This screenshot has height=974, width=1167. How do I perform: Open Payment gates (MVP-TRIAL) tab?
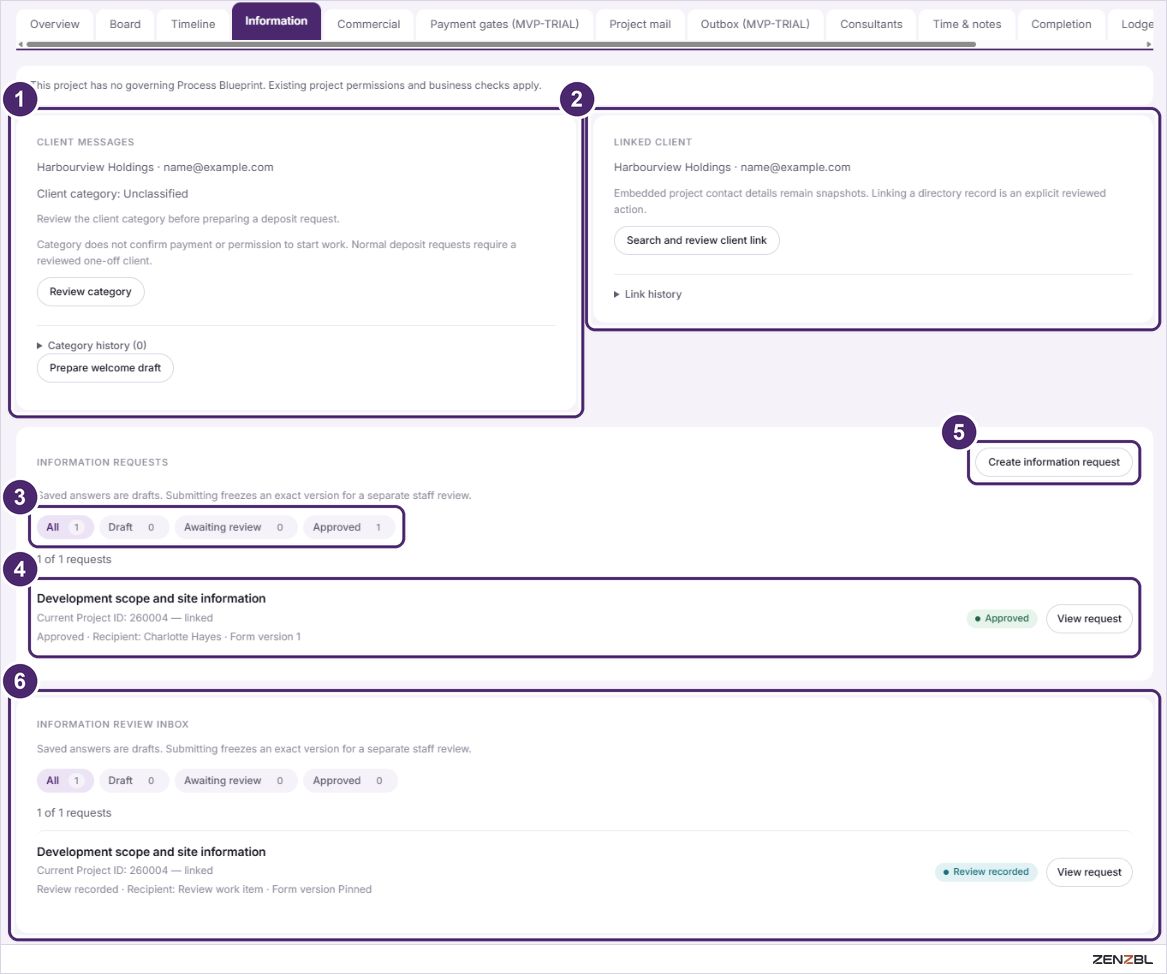point(505,25)
